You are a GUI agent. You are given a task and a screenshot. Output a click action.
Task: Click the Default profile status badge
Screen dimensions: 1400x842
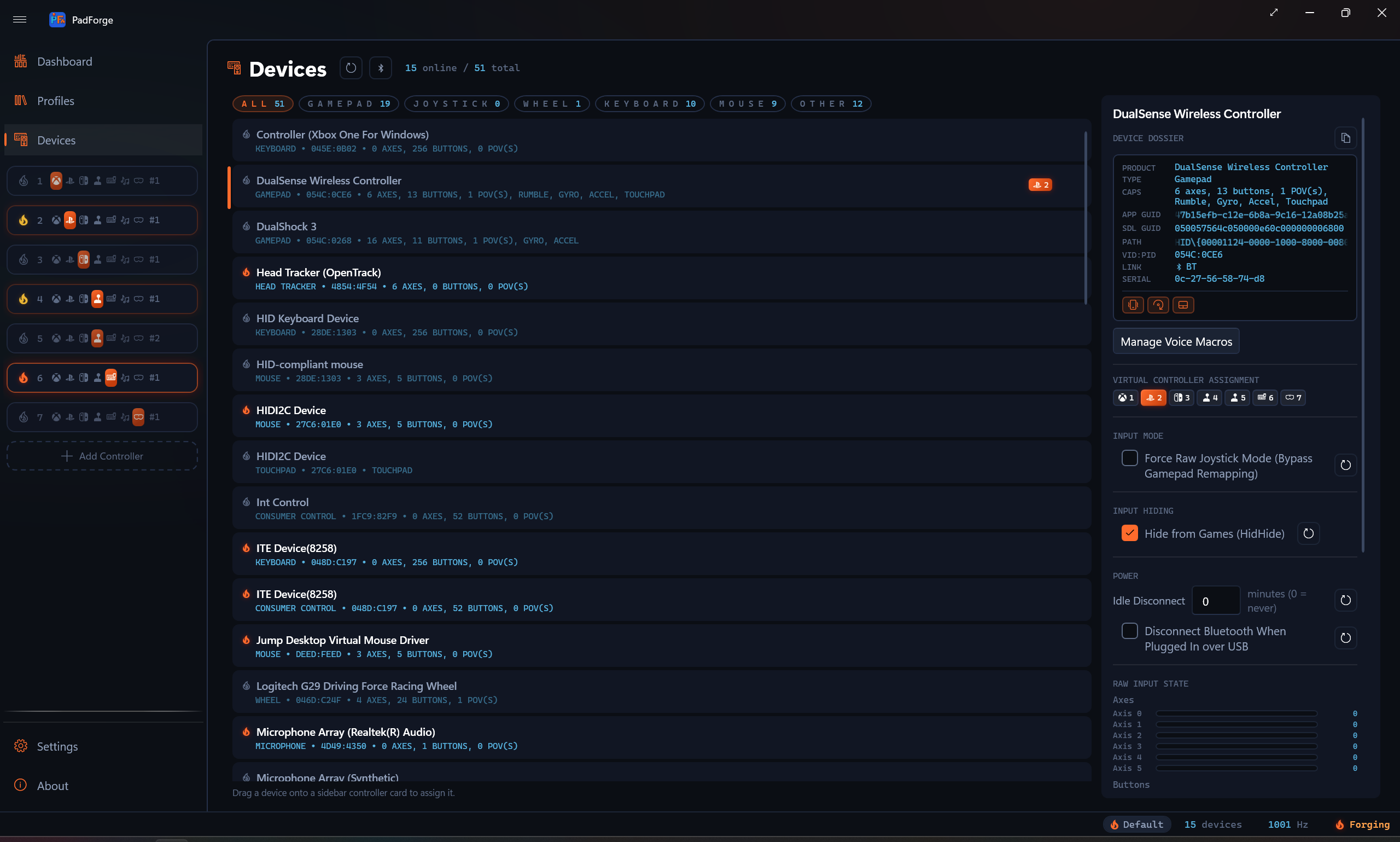pyautogui.click(x=1137, y=824)
